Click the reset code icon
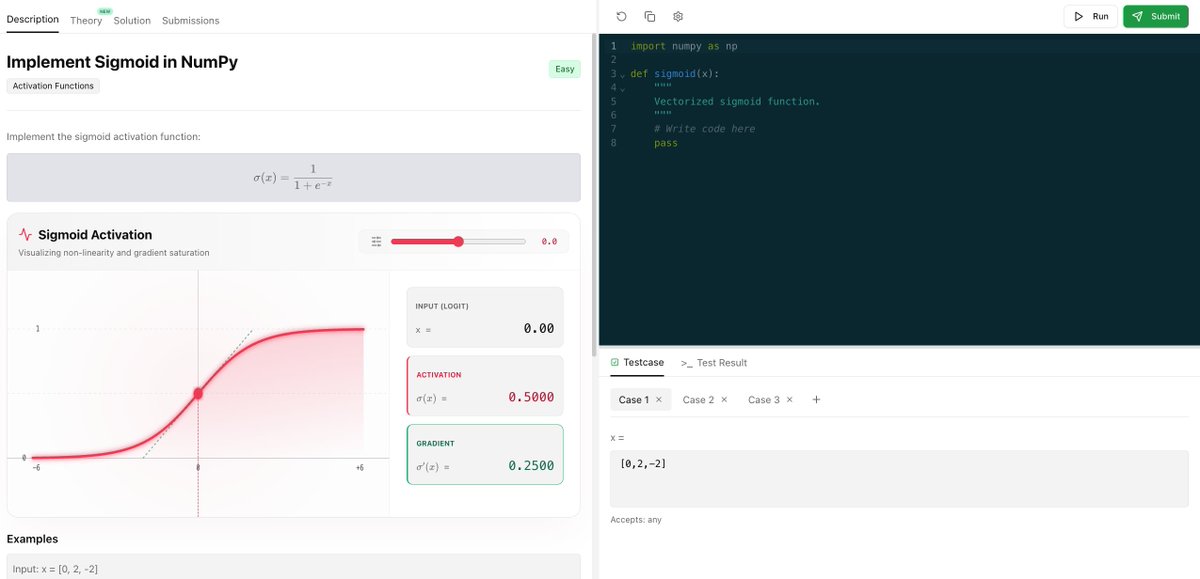This screenshot has height=579, width=1200. (621, 16)
